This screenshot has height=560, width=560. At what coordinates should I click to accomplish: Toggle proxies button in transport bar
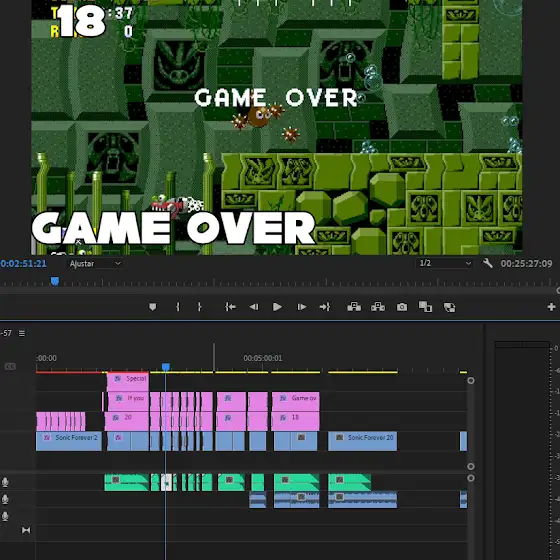coord(449,307)
